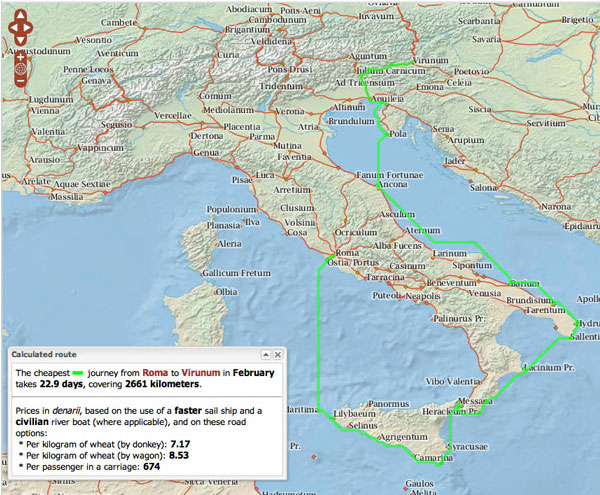Click the Sipontum city label
Viewport: 600px width, 495px height.
[472, 265]
